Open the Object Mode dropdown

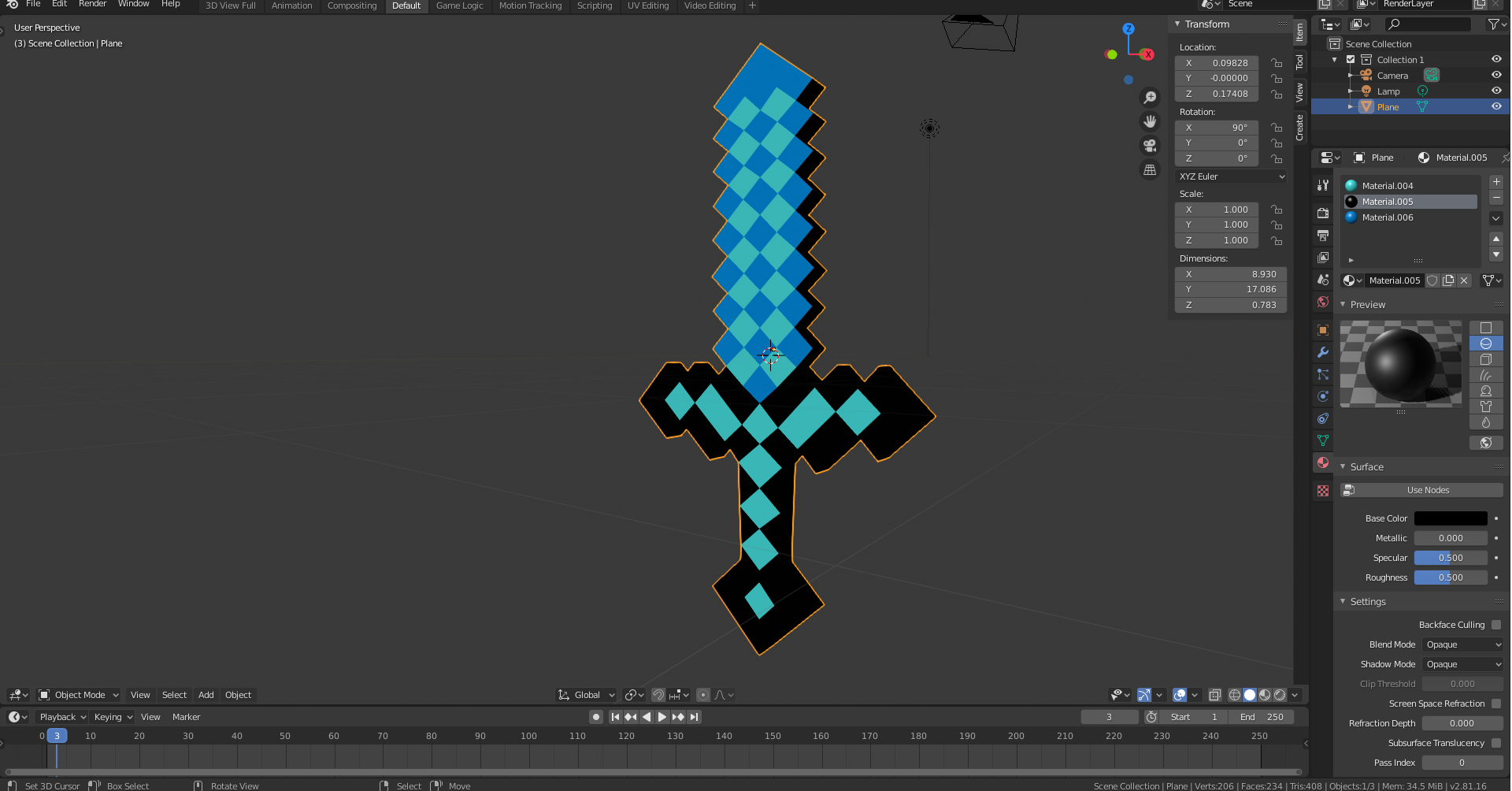[79, 695]
